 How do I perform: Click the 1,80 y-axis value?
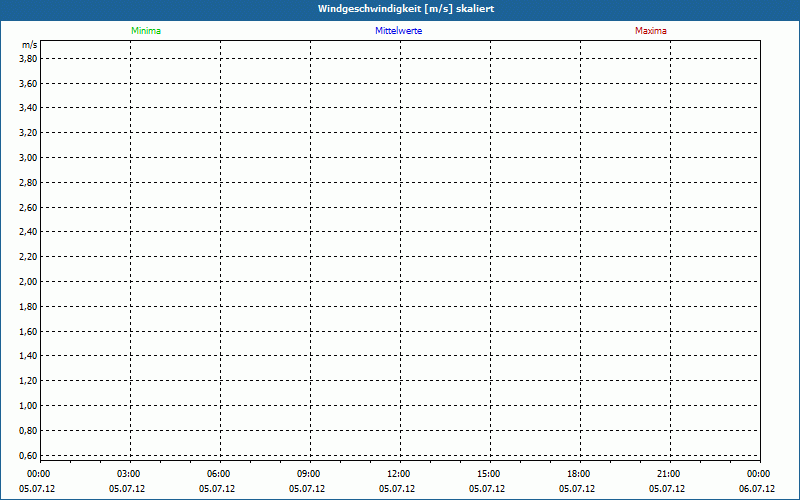pyautogui.click(x=28, y=307)
